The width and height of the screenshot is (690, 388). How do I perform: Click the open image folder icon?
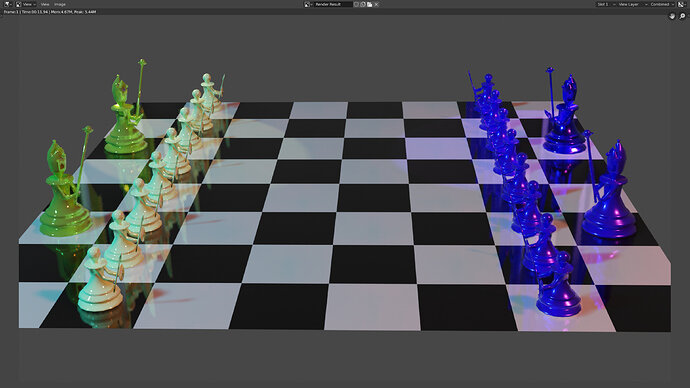(x=370, y=4)
